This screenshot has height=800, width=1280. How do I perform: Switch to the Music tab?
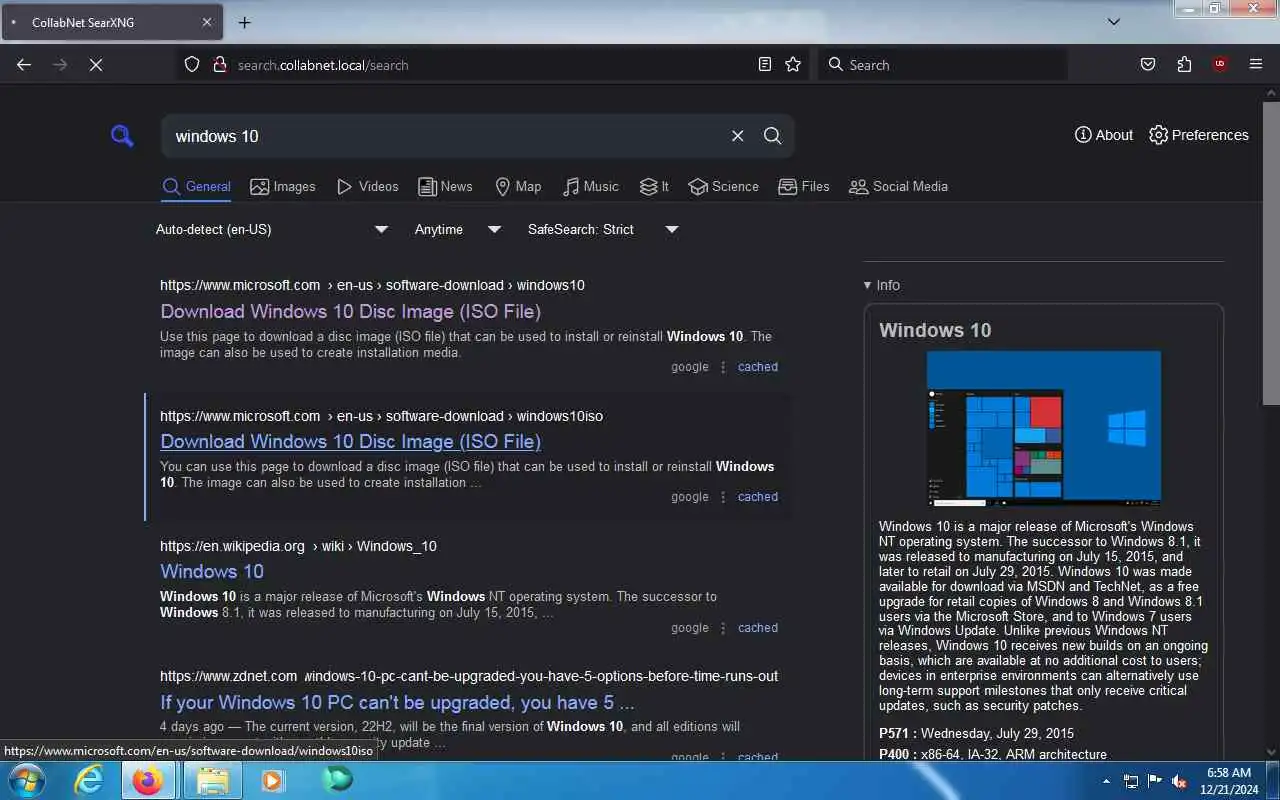(x=590, y=186)
